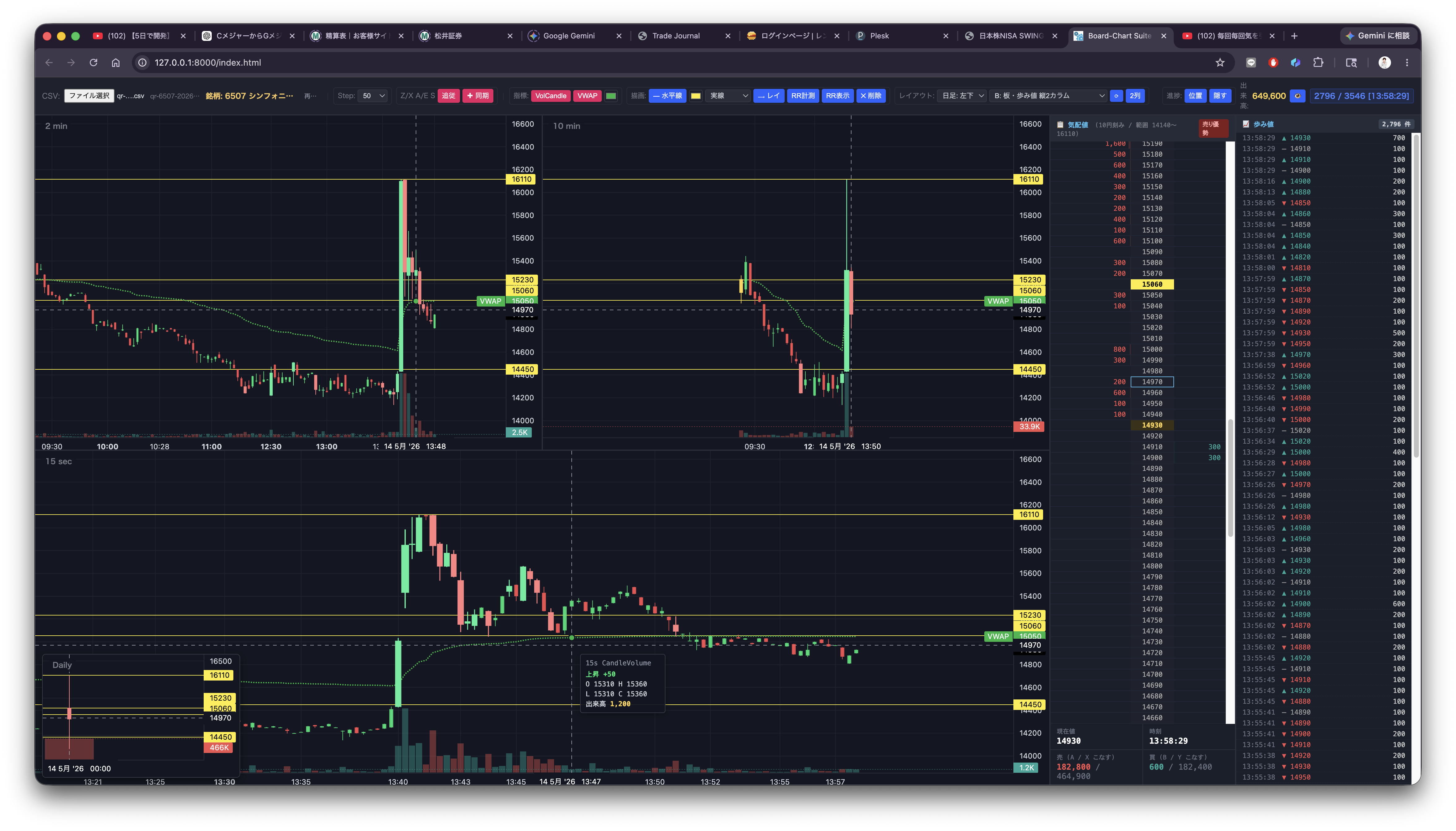1456x831 pixels.
Task: Switch to the 松井証券 tab
Action: (x=466, y=35)
